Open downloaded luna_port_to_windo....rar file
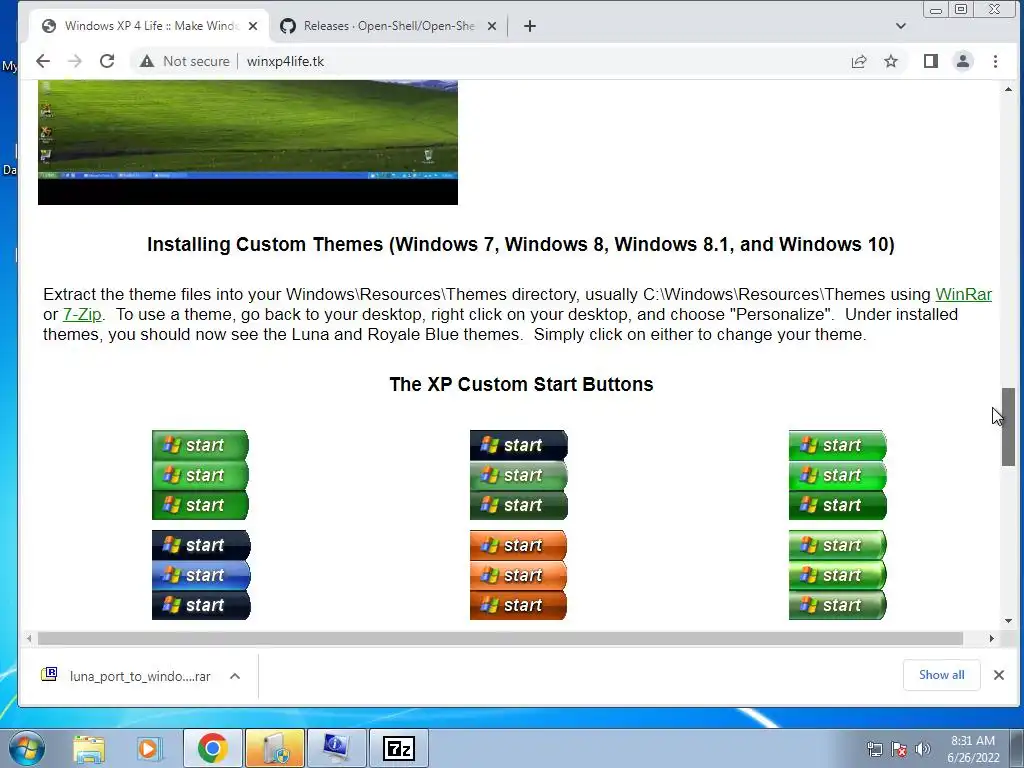This screenshot has width=1024, height=768. coord(125,676)
